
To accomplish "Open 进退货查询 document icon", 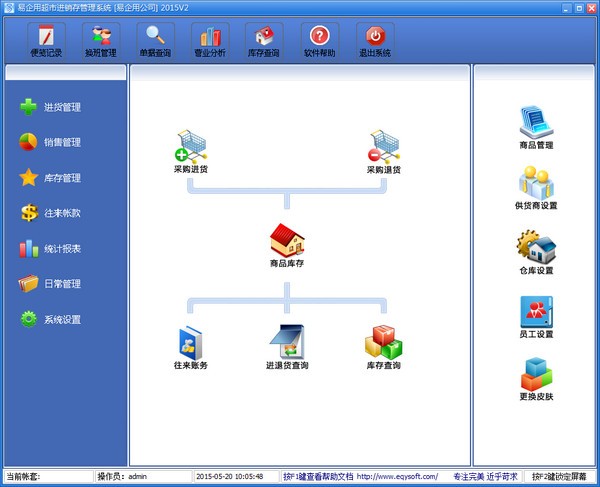I will 287,347.
